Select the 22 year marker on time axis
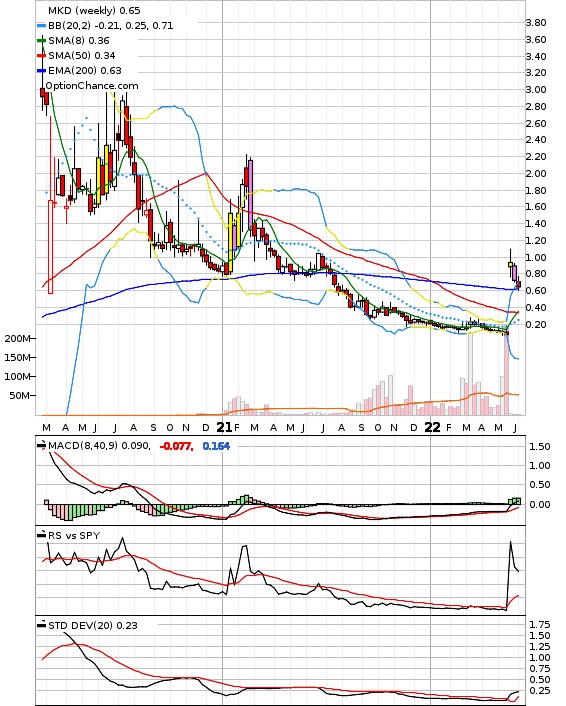The width and height of the screenshot is (566, 706). click(x=433, y=427)
